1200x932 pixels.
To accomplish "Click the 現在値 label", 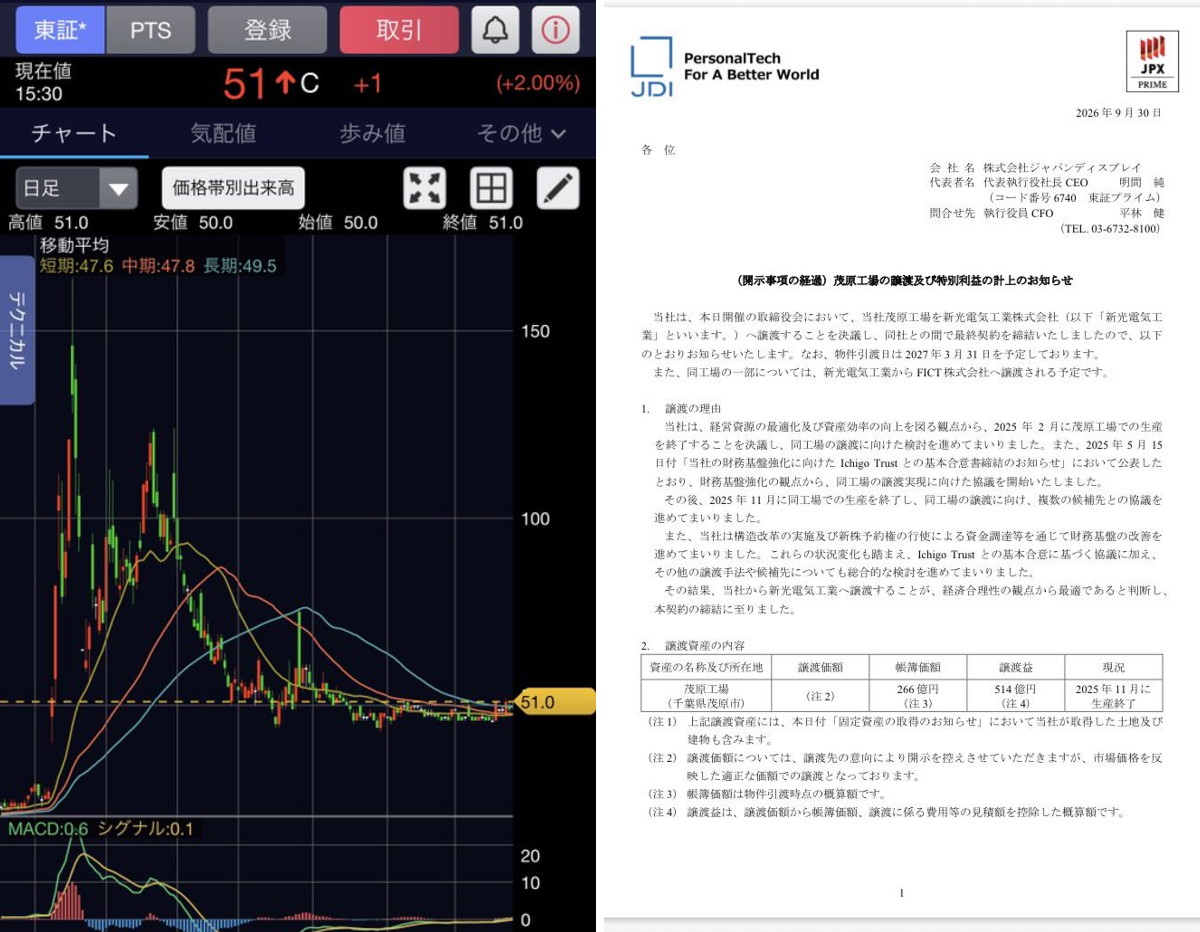I will point(43,71).
